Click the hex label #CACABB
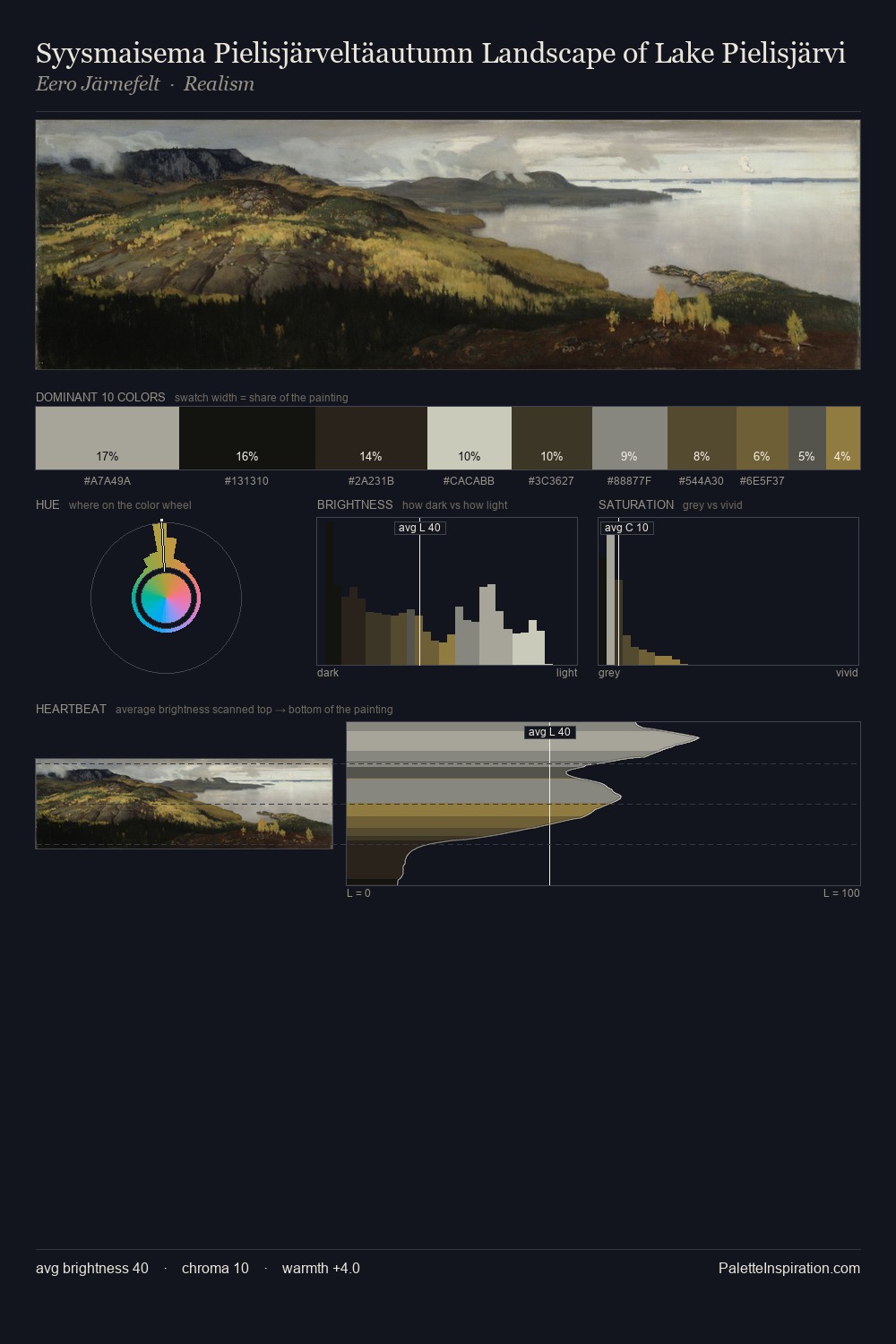Viewport: 896px width, 1344px height. tap(469, 481)
